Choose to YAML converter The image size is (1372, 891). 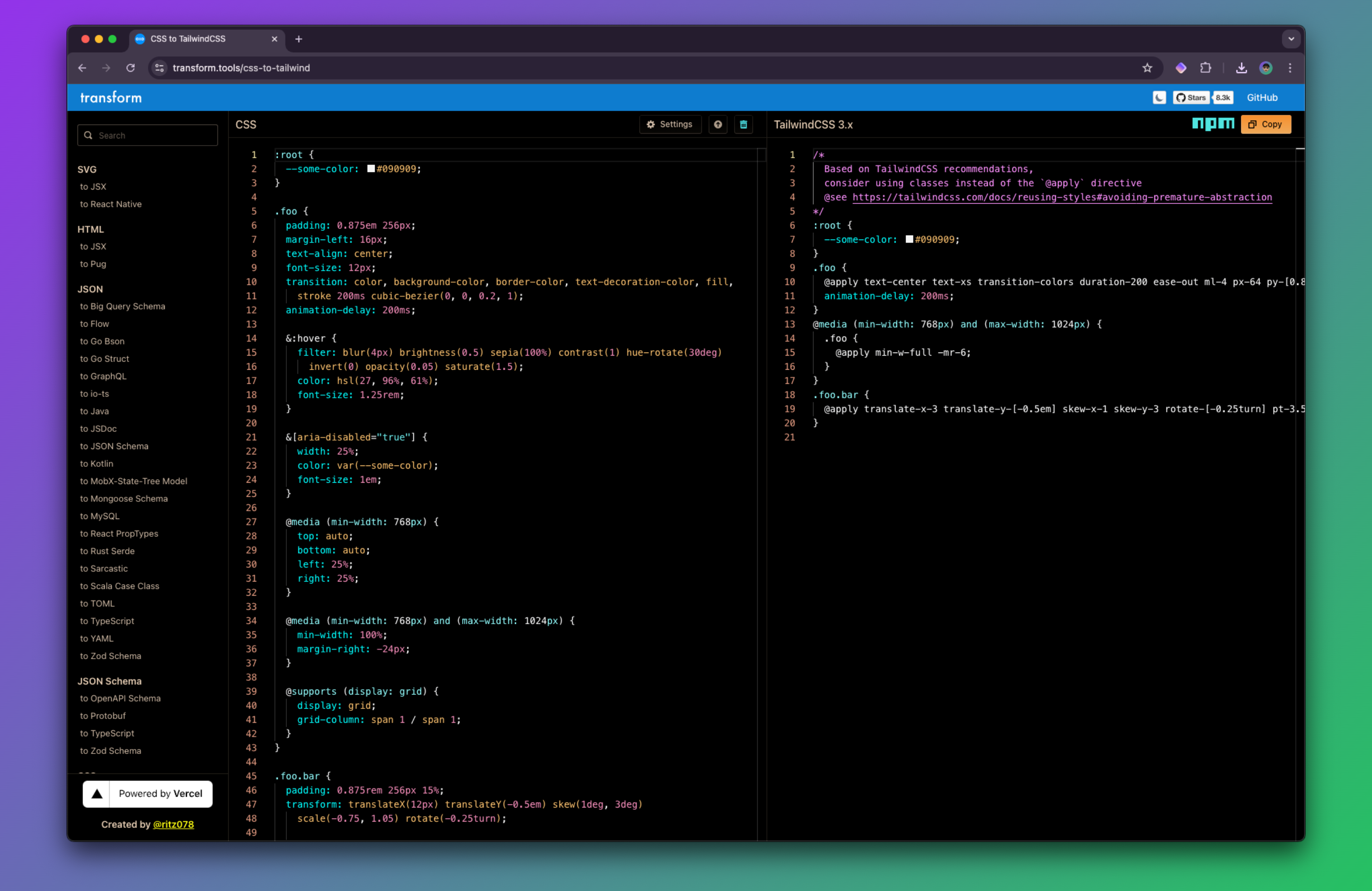point(97,639)
